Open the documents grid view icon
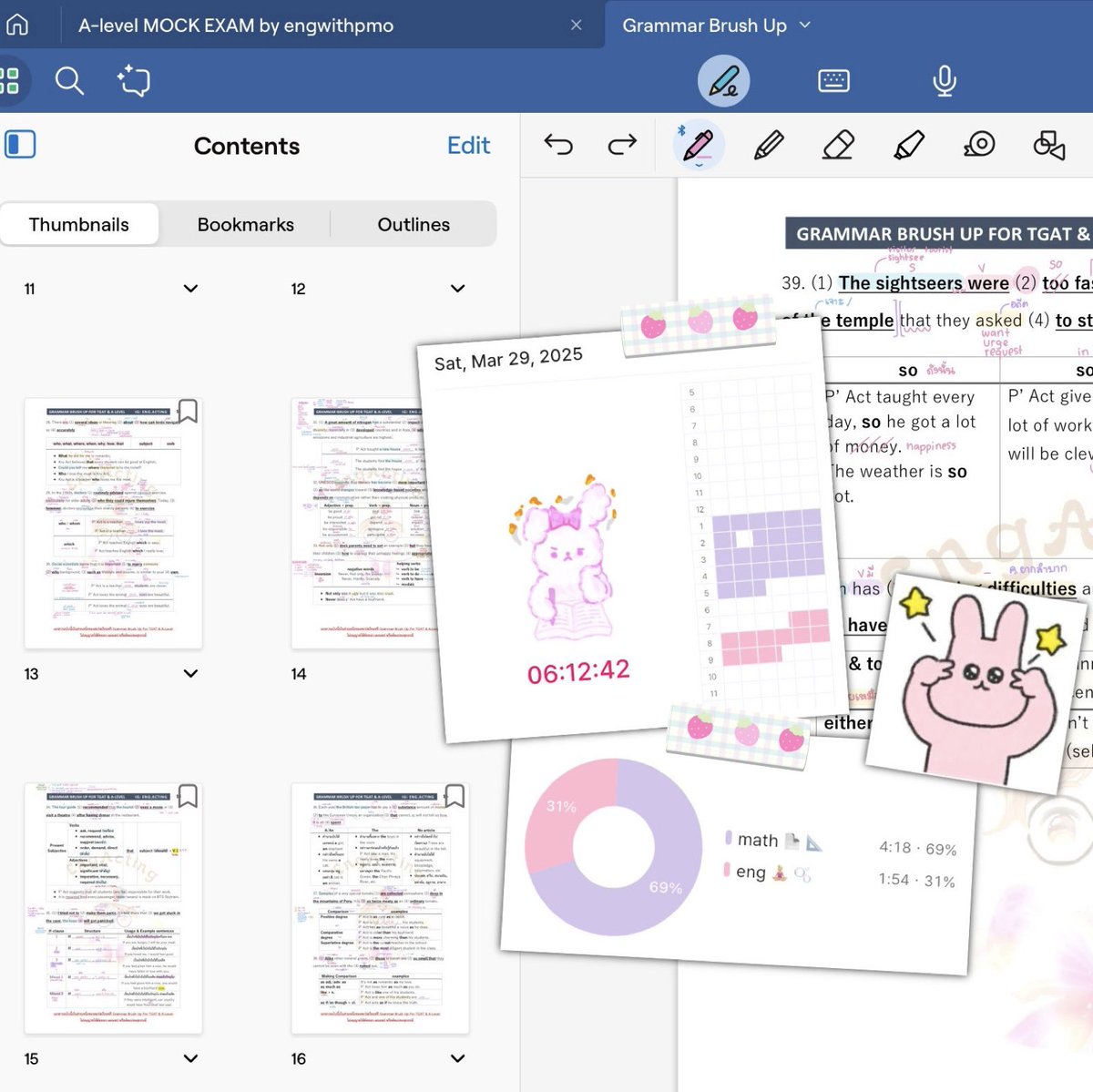Viewport: 1093px width, 1092px height. pos(9,81)
